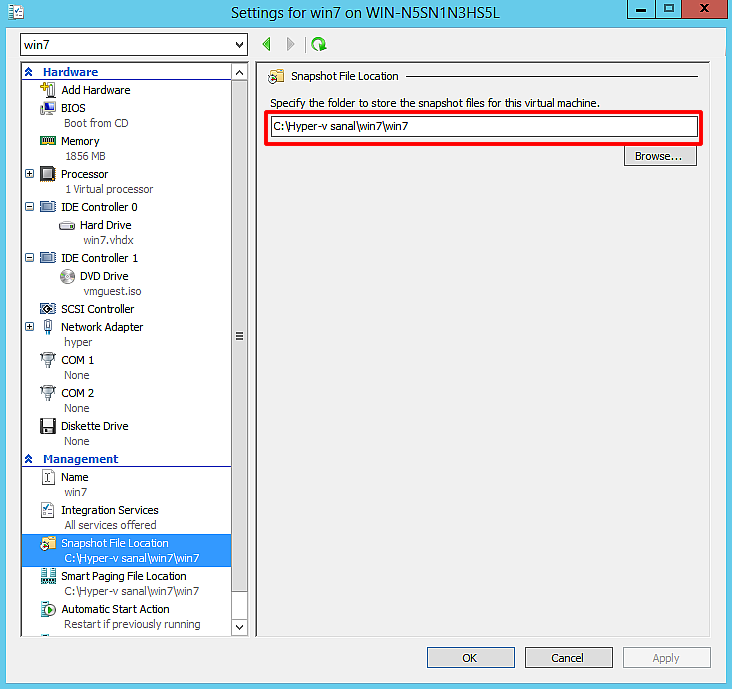Screen dimensions: 732x689
Task: Collapse the IDE Controller 0 node
Action: pyautogui.click(x=29, y=206)
